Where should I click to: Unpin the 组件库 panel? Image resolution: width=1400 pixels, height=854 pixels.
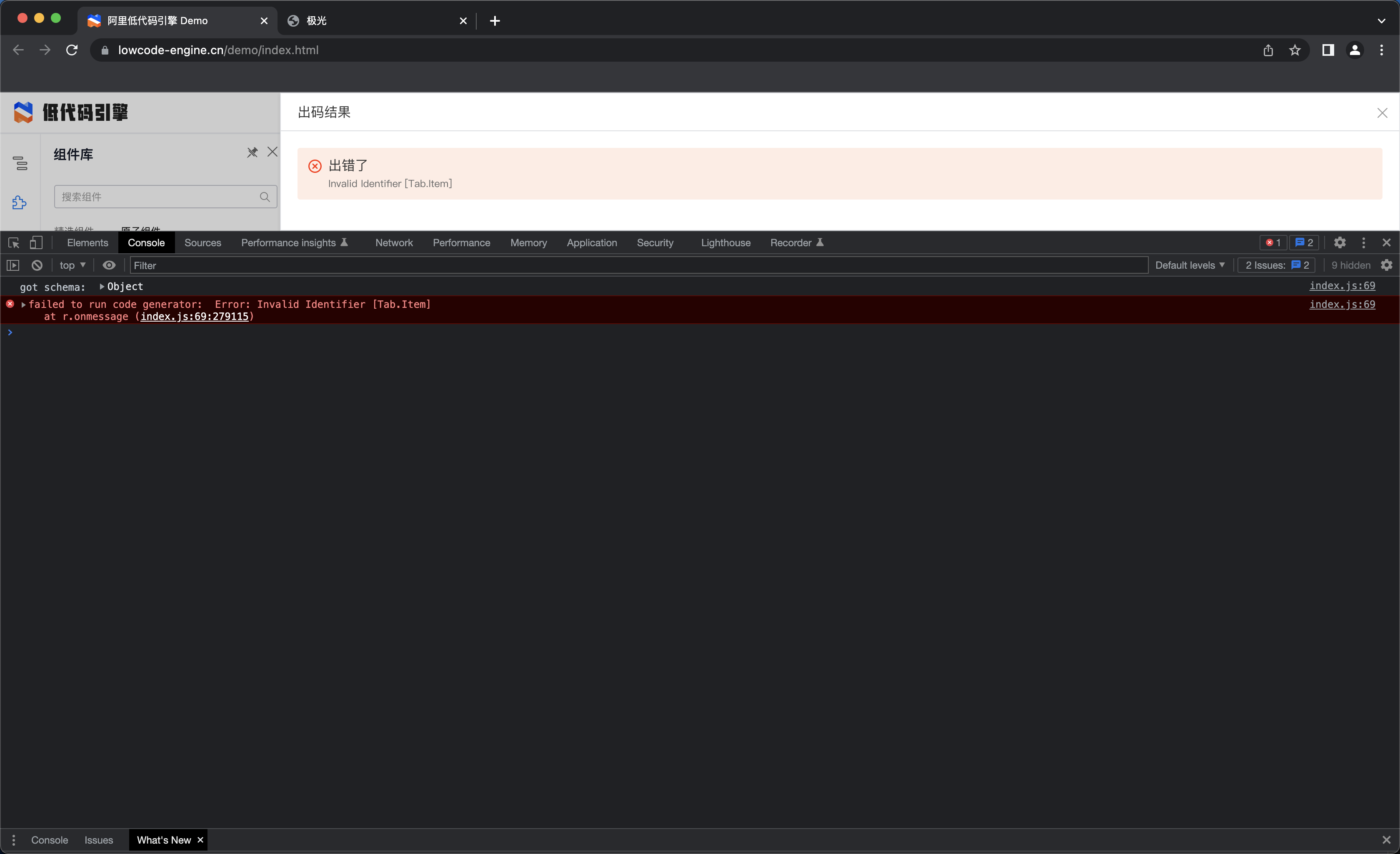[x=252, y=152]
